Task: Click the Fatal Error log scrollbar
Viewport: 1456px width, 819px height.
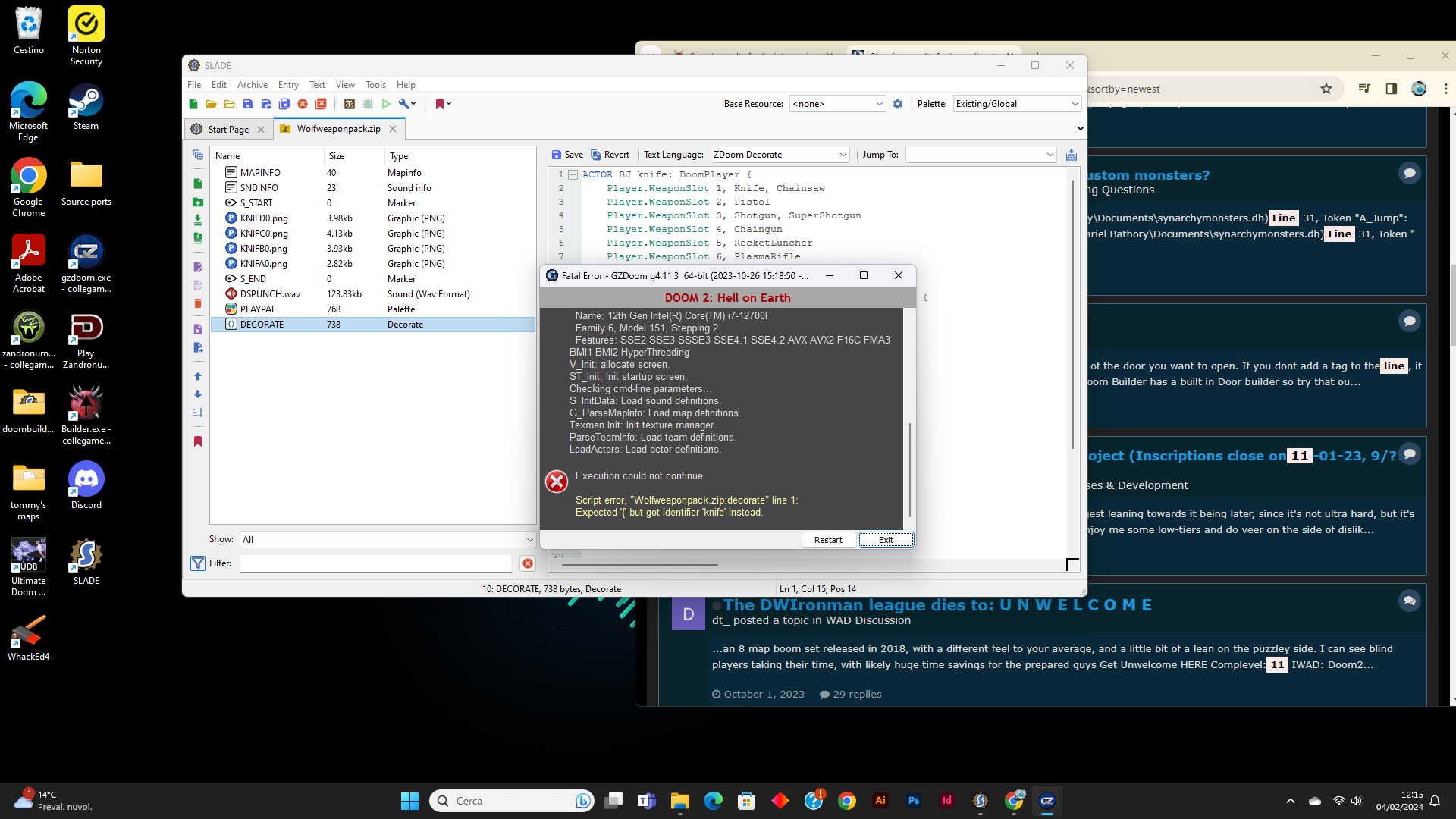Action: coord(909,470)
